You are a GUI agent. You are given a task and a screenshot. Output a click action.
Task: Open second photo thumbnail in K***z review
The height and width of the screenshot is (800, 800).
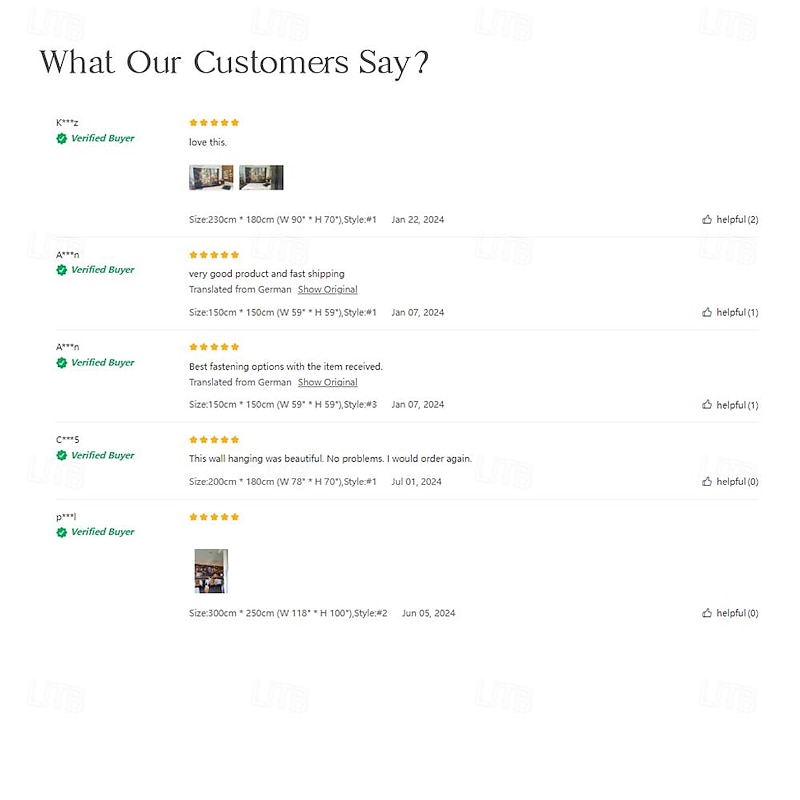coord(261,178)
